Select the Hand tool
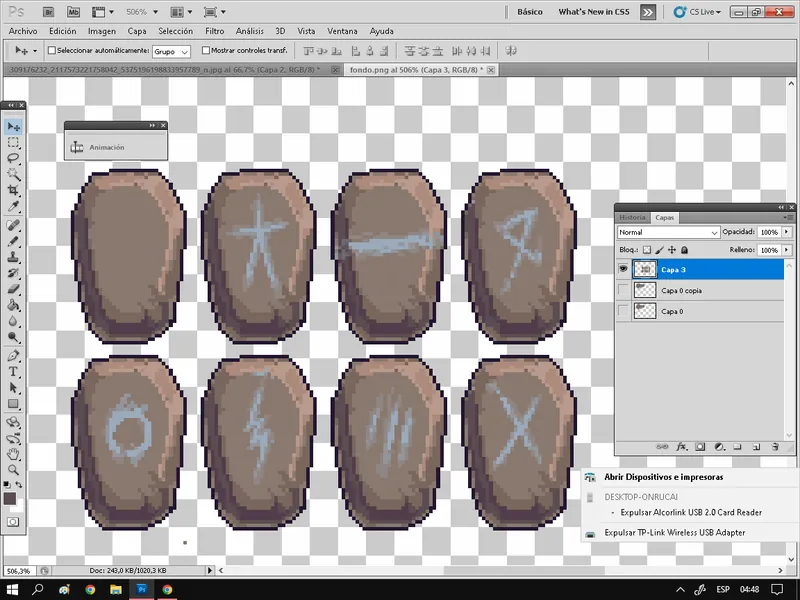 pyautogui.click(x=13, y=455)
